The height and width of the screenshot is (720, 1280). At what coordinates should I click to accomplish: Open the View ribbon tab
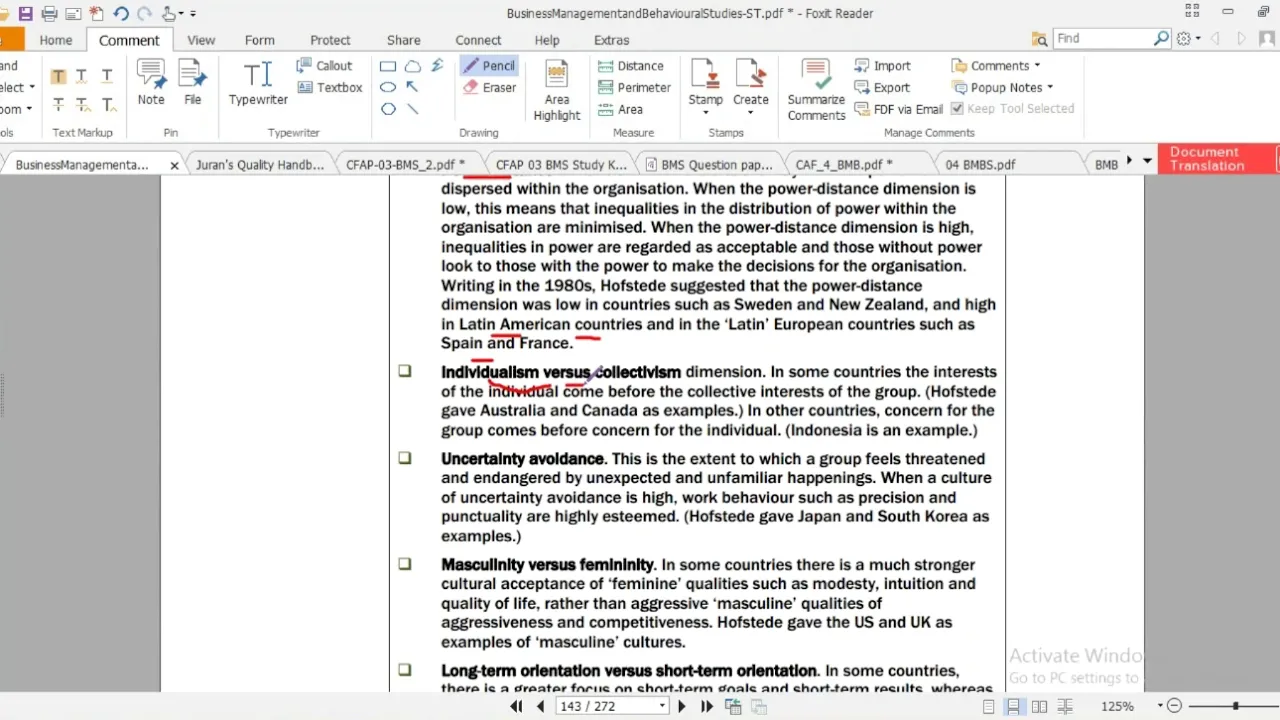tap(201, 40)
